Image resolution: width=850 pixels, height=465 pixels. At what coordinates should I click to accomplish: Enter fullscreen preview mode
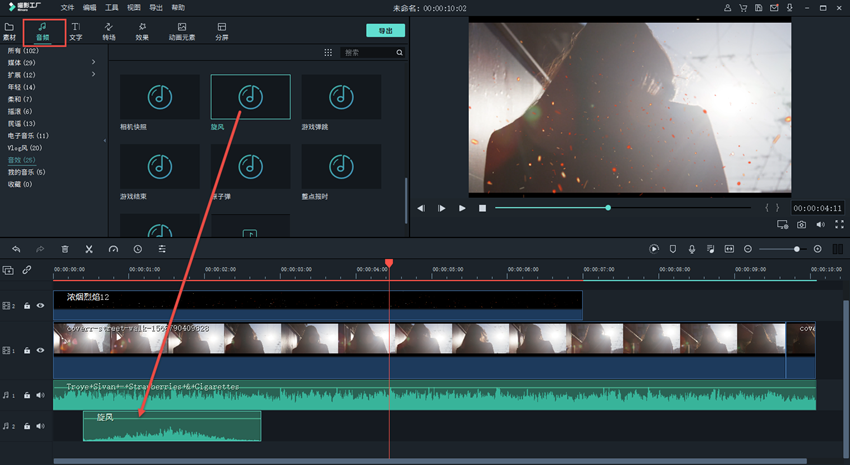839,224
